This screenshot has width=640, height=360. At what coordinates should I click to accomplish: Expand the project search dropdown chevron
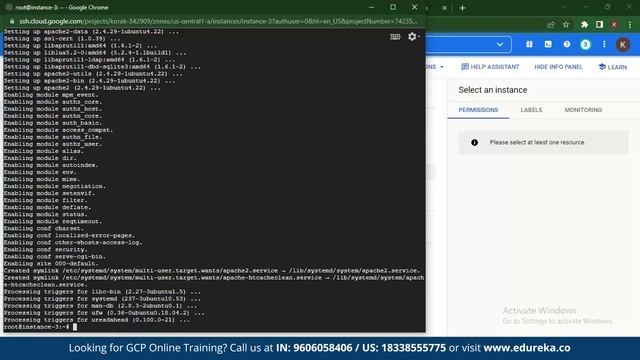coord(500,44)
